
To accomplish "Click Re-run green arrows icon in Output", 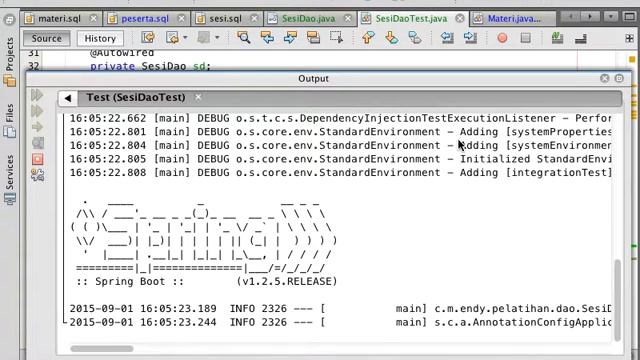I will [x=37, y=95].
